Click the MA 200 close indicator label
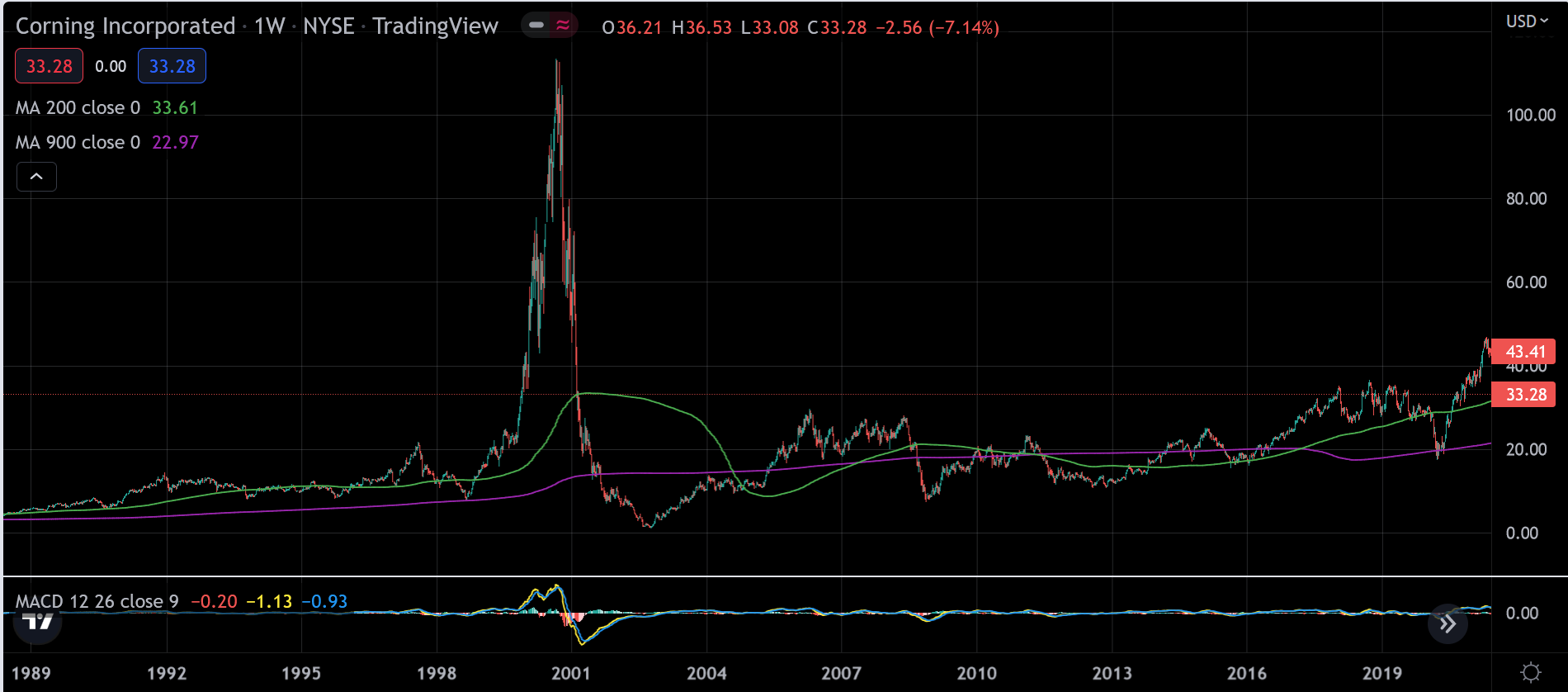The height and width of the screenshot is (692, 1568). [x=78, y=108]
